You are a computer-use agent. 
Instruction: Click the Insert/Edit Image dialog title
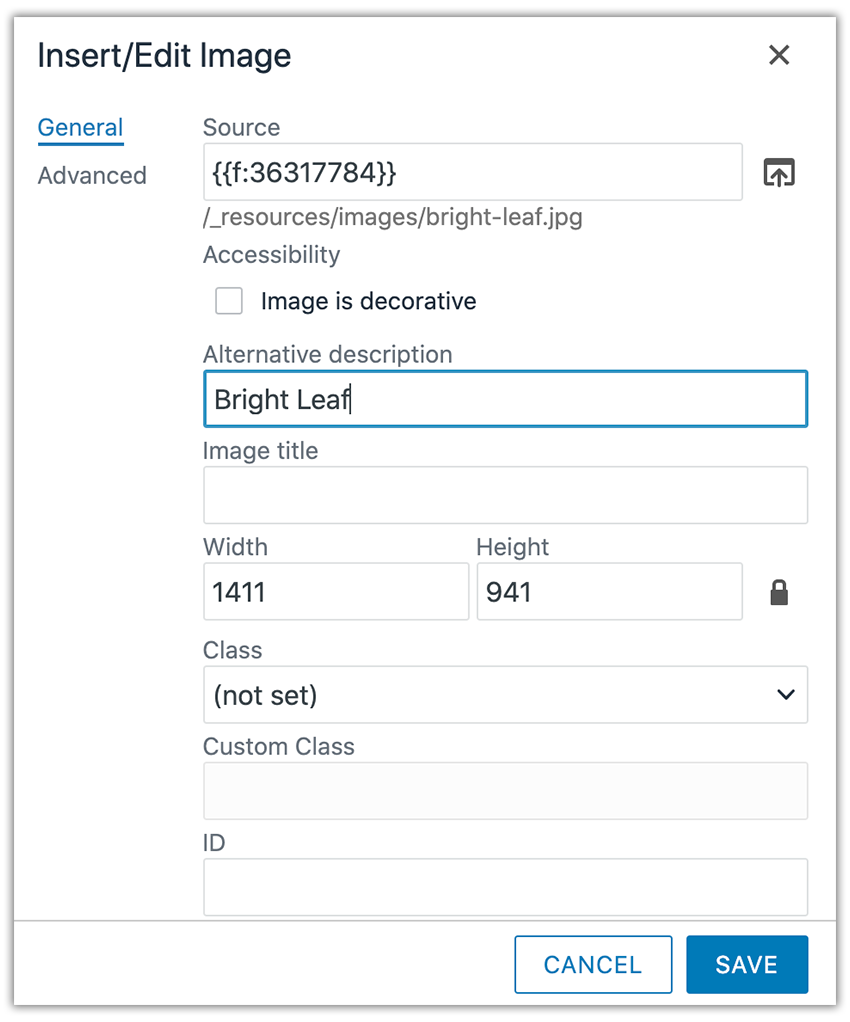[164, 56]
